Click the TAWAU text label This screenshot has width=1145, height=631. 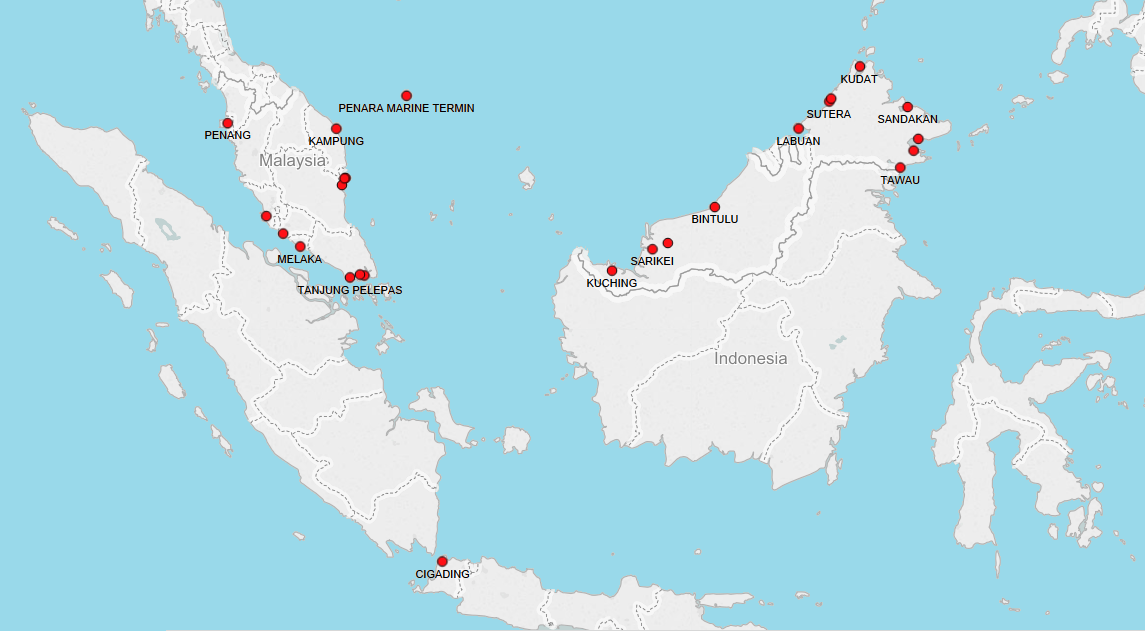pyautogui.click(x=901, y=181)
